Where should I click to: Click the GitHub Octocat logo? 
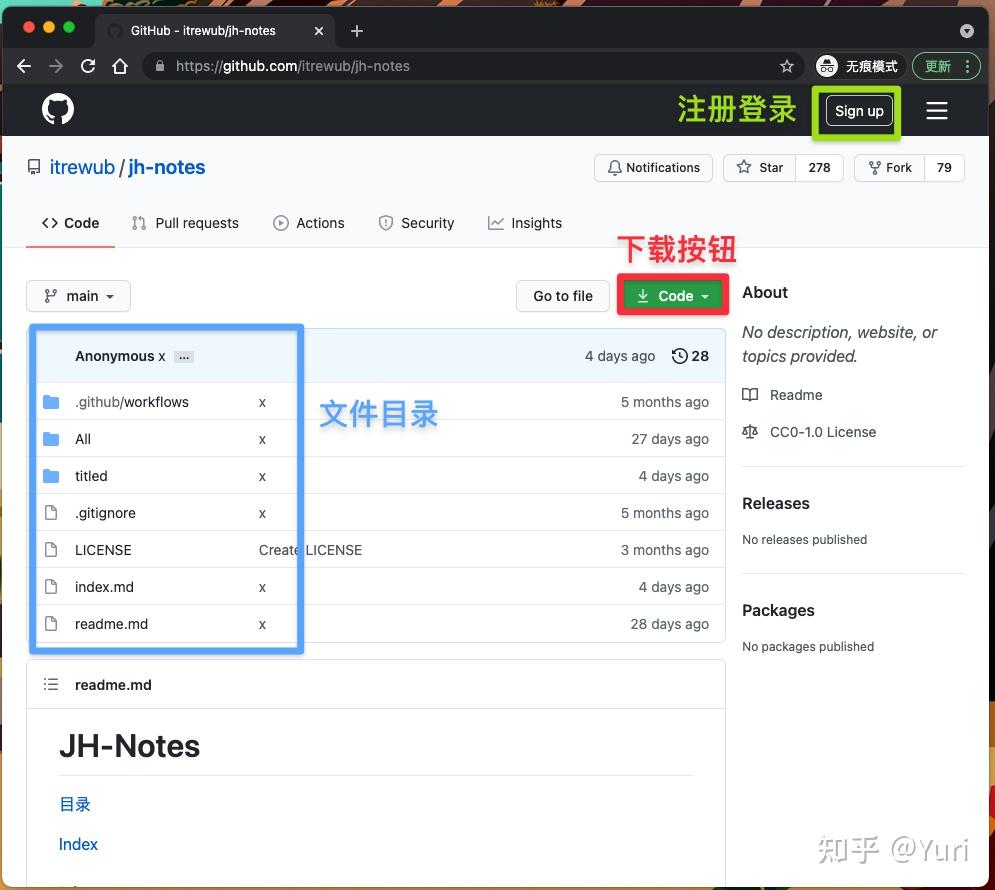58,110
